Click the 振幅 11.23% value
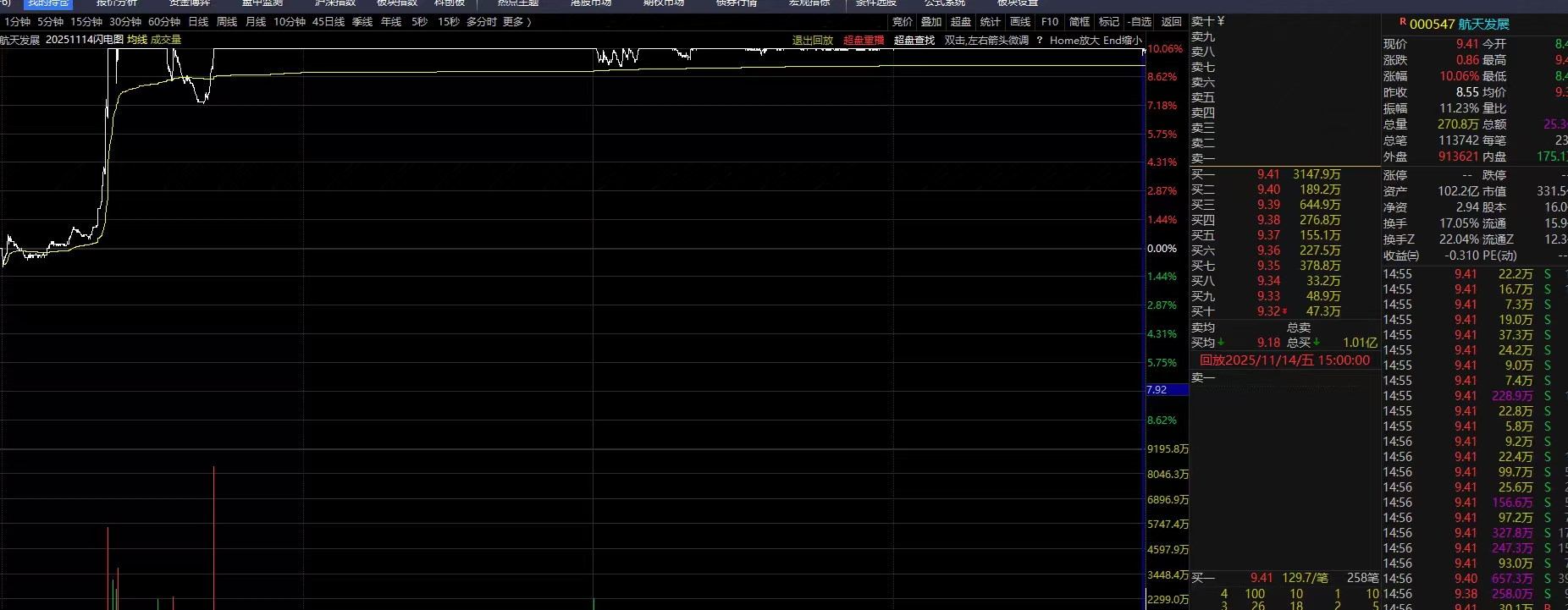Screen dimensions: 1568x610 1460,108
